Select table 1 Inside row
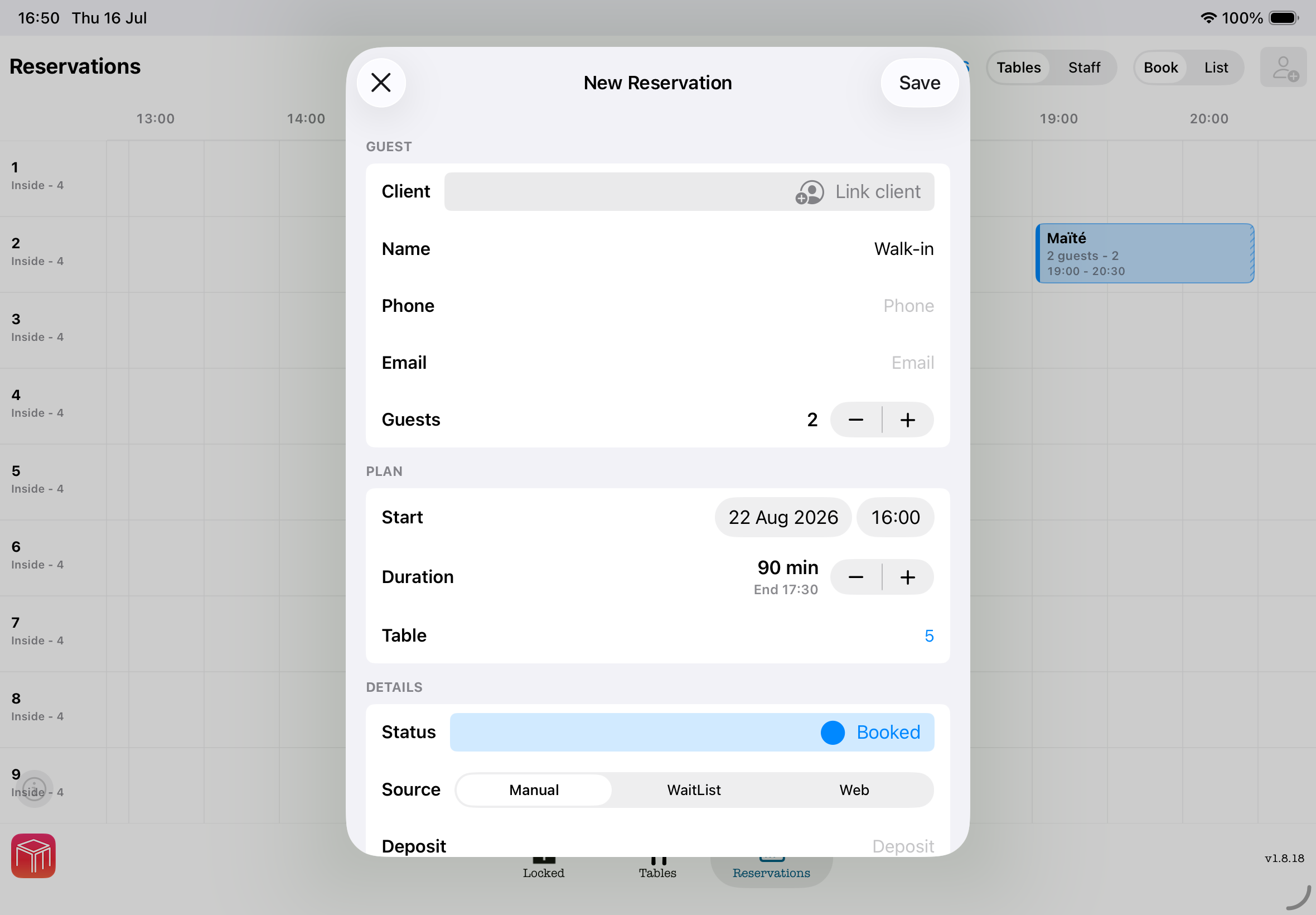Viewport: 1316px width, 915px height. tap(53, 179)
